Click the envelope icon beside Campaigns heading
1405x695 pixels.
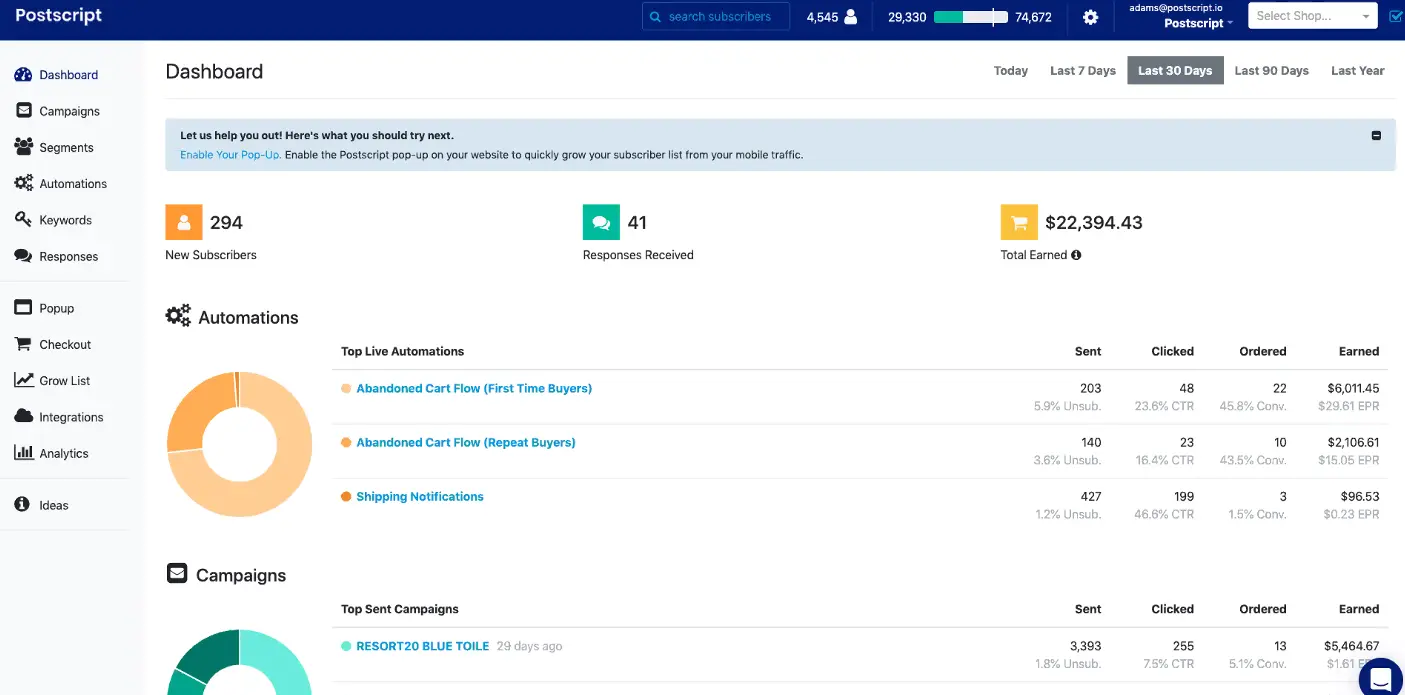click(177, 574)
